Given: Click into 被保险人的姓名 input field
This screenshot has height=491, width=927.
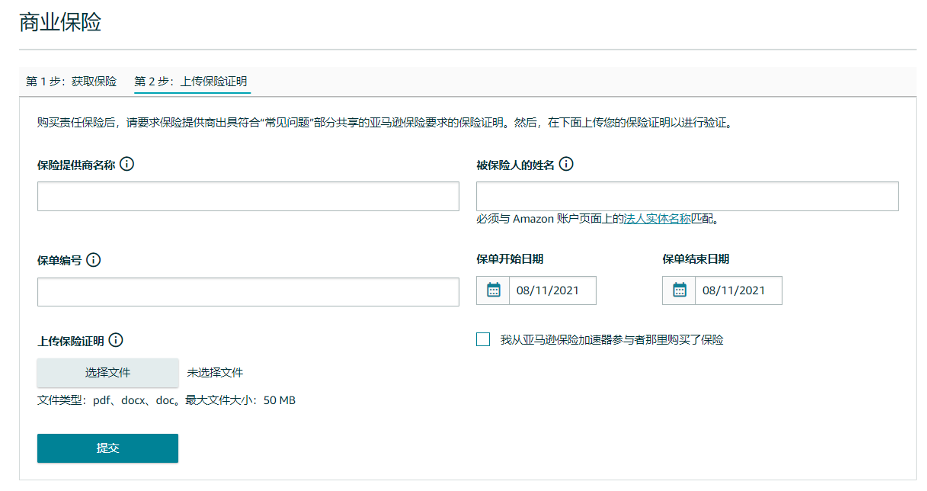Looking at the screenshot, I should coord(687,196).
